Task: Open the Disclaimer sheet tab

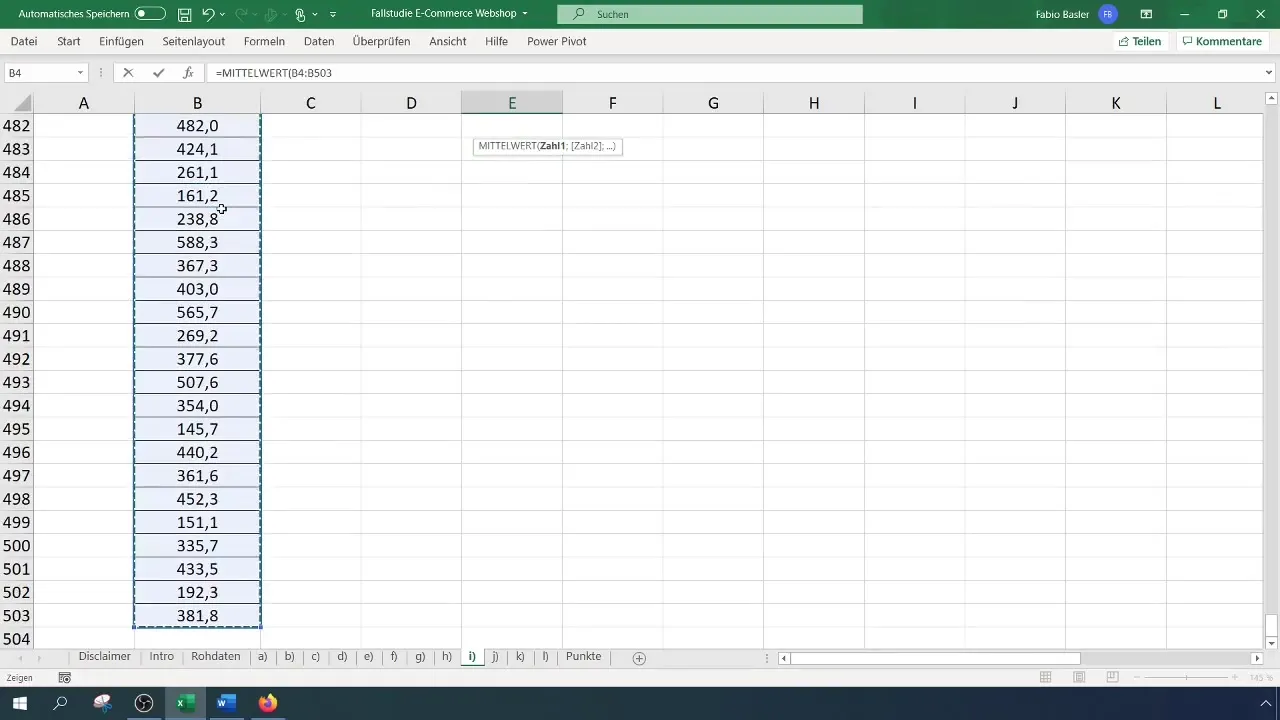Action: click(x=105, y=657)
